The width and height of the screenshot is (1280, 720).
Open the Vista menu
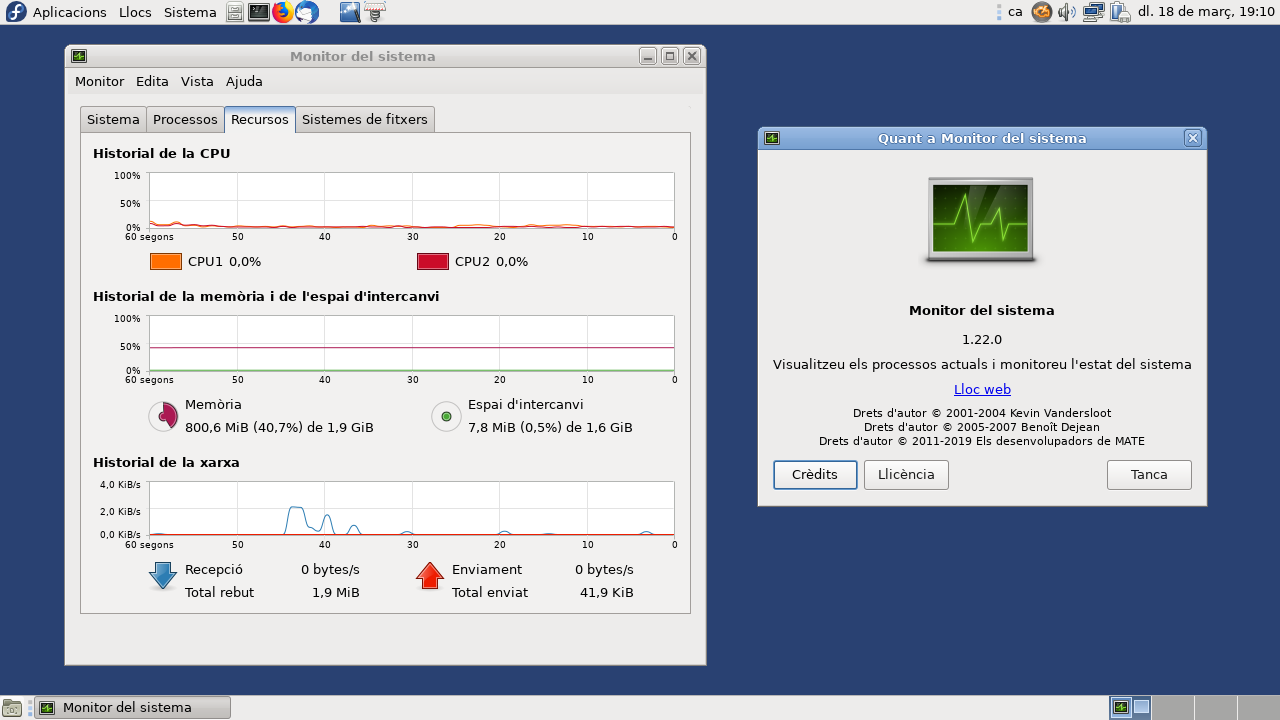click(x=197, y=82)
